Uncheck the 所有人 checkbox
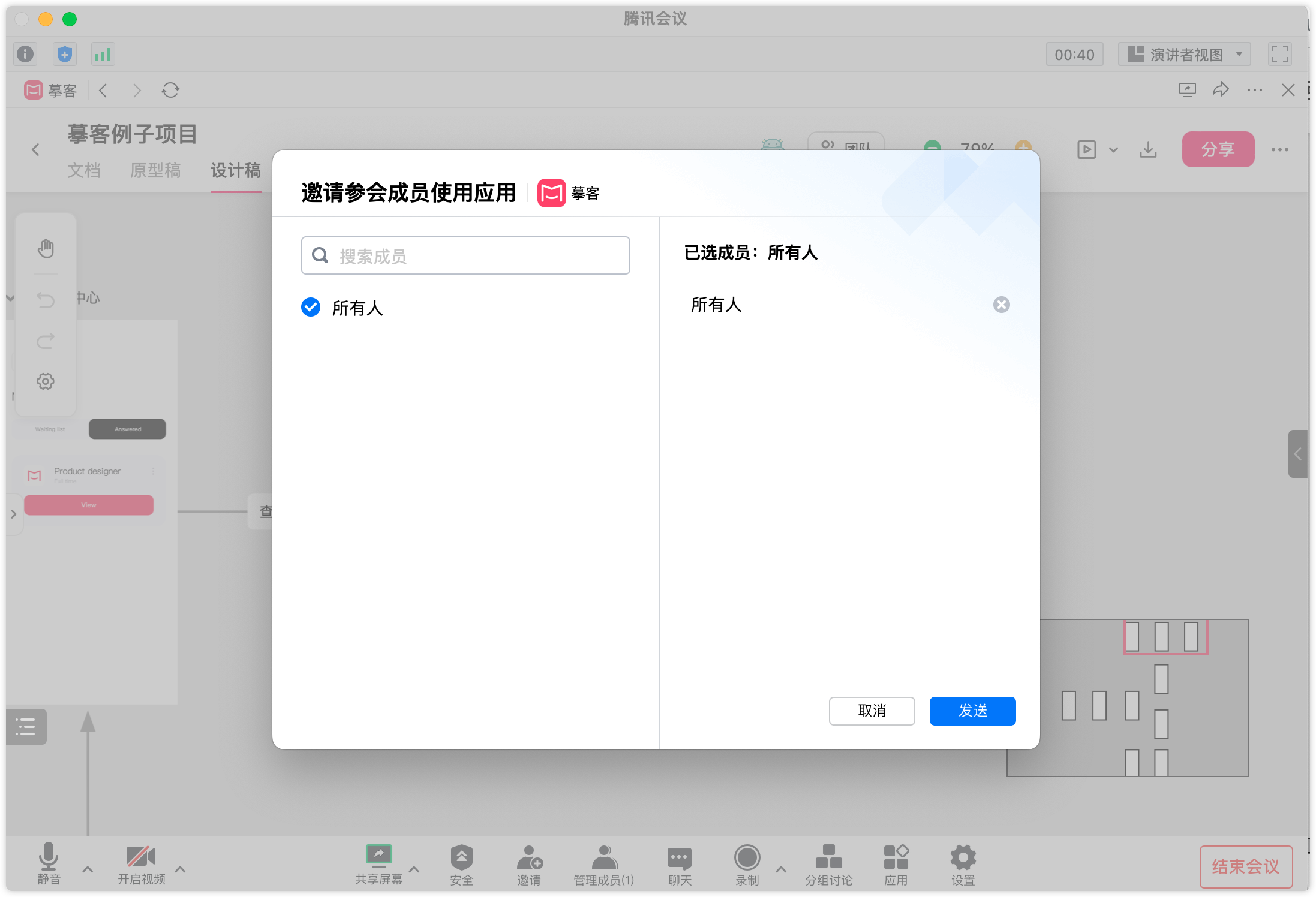Screen dimensions: 1316x897 (x=311, y=307)
